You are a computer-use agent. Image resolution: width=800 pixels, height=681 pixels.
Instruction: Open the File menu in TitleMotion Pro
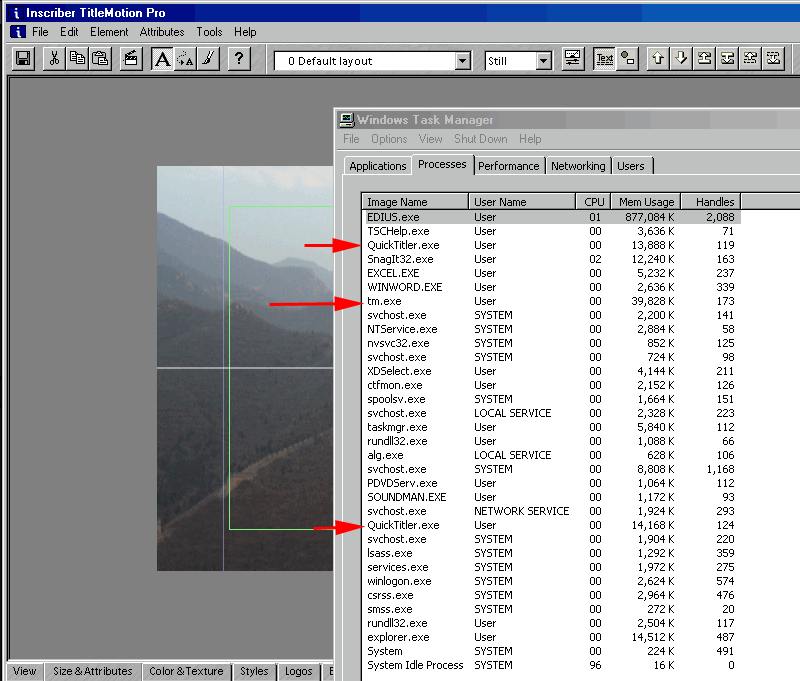(x=40, y=32)
